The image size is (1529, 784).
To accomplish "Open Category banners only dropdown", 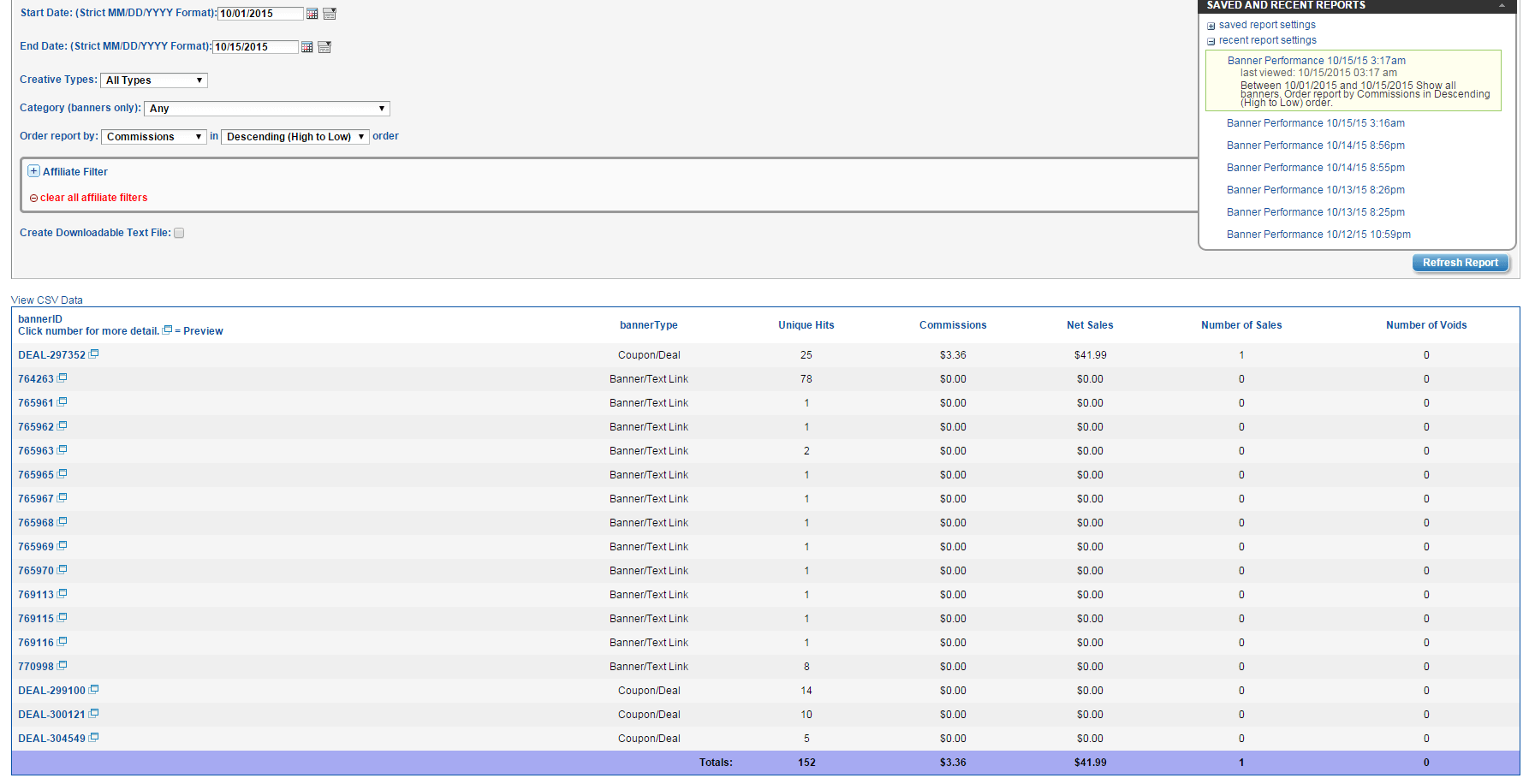I will point(267,109).
